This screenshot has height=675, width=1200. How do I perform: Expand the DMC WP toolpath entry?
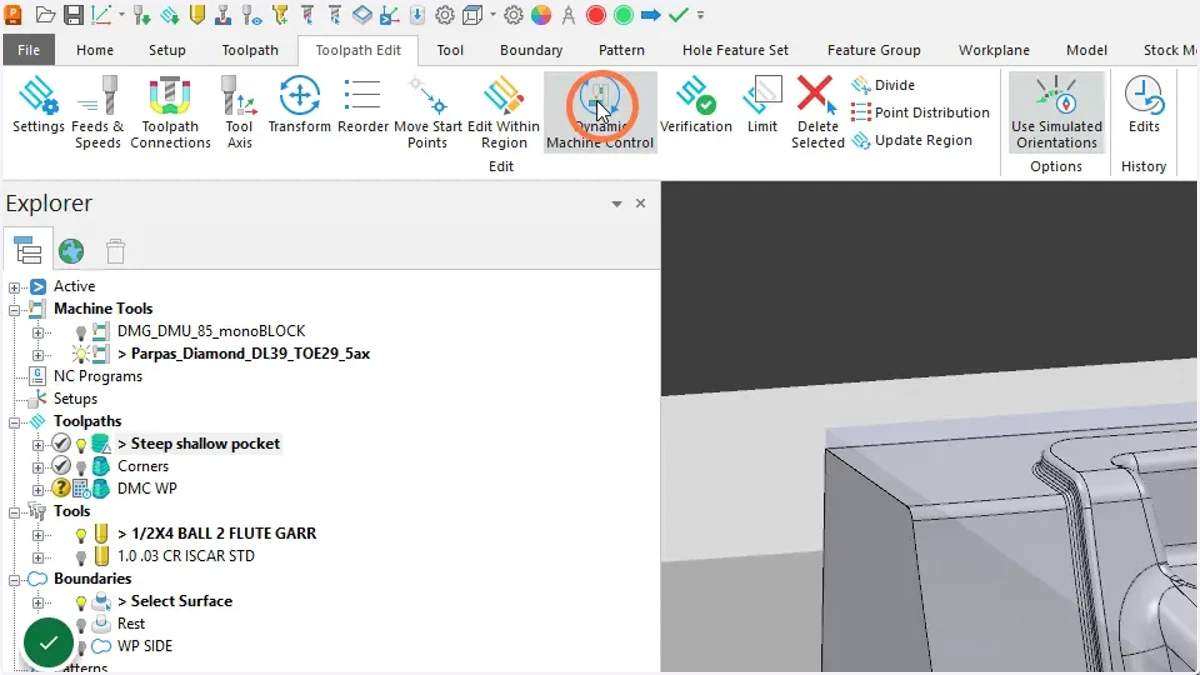38,489
